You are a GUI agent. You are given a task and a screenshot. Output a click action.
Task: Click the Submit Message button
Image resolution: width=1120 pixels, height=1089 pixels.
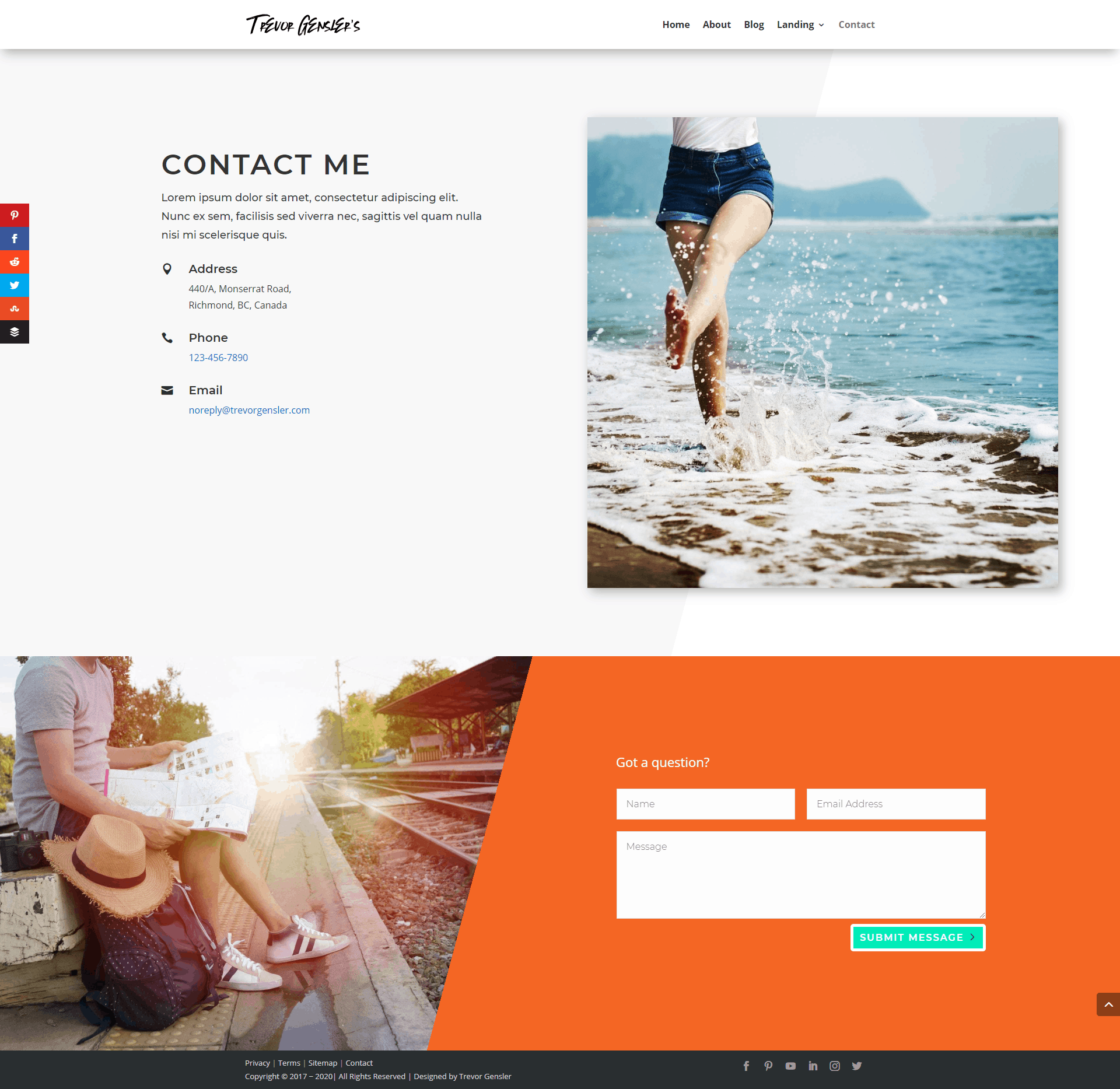coord(918,937)
